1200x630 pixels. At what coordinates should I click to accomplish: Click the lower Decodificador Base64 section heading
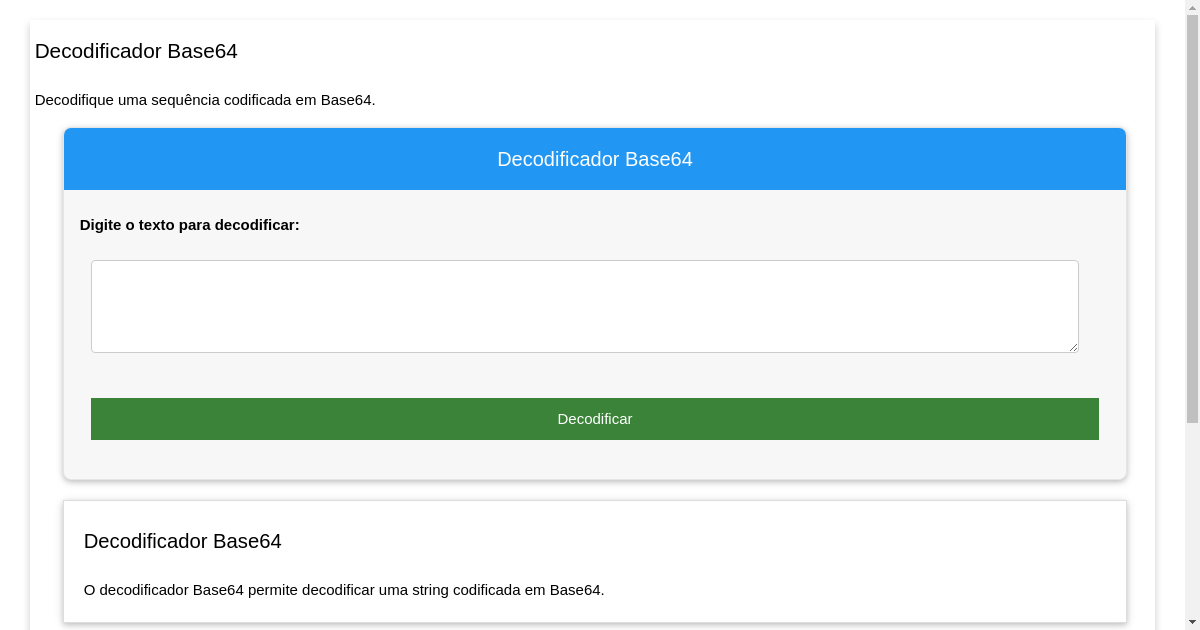coord(182,541)
